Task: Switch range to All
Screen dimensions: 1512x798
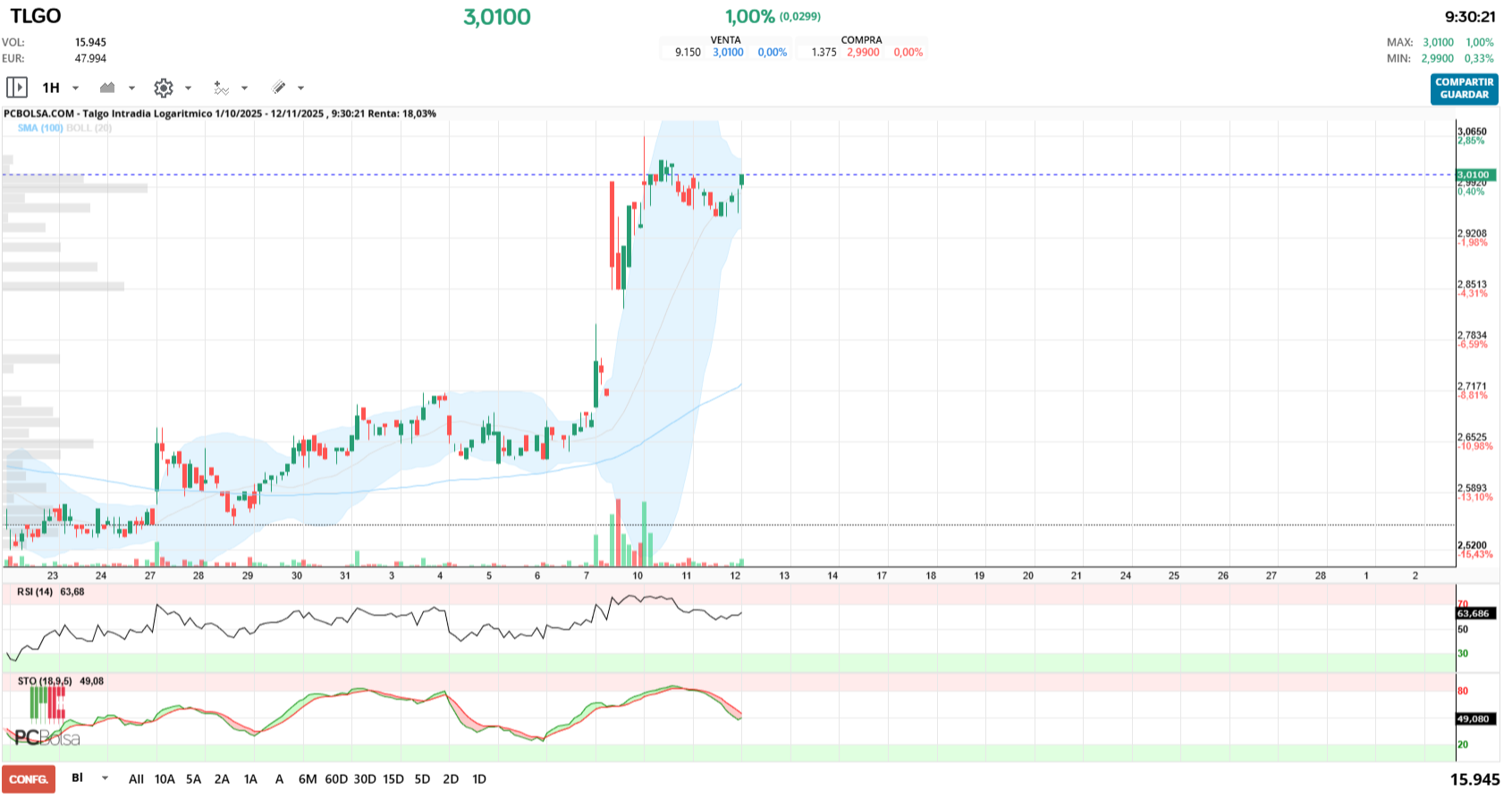Action: coord(136,779)
